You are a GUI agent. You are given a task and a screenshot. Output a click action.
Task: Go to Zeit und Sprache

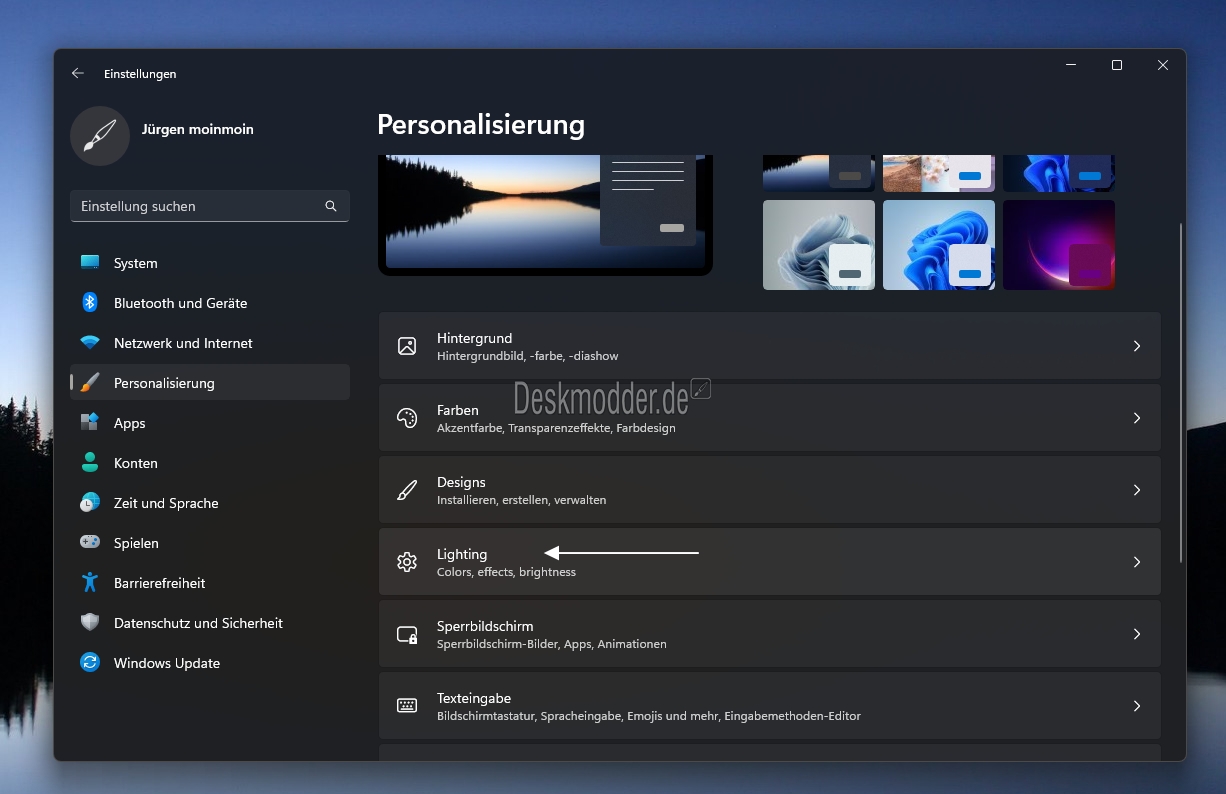[210, 503]
